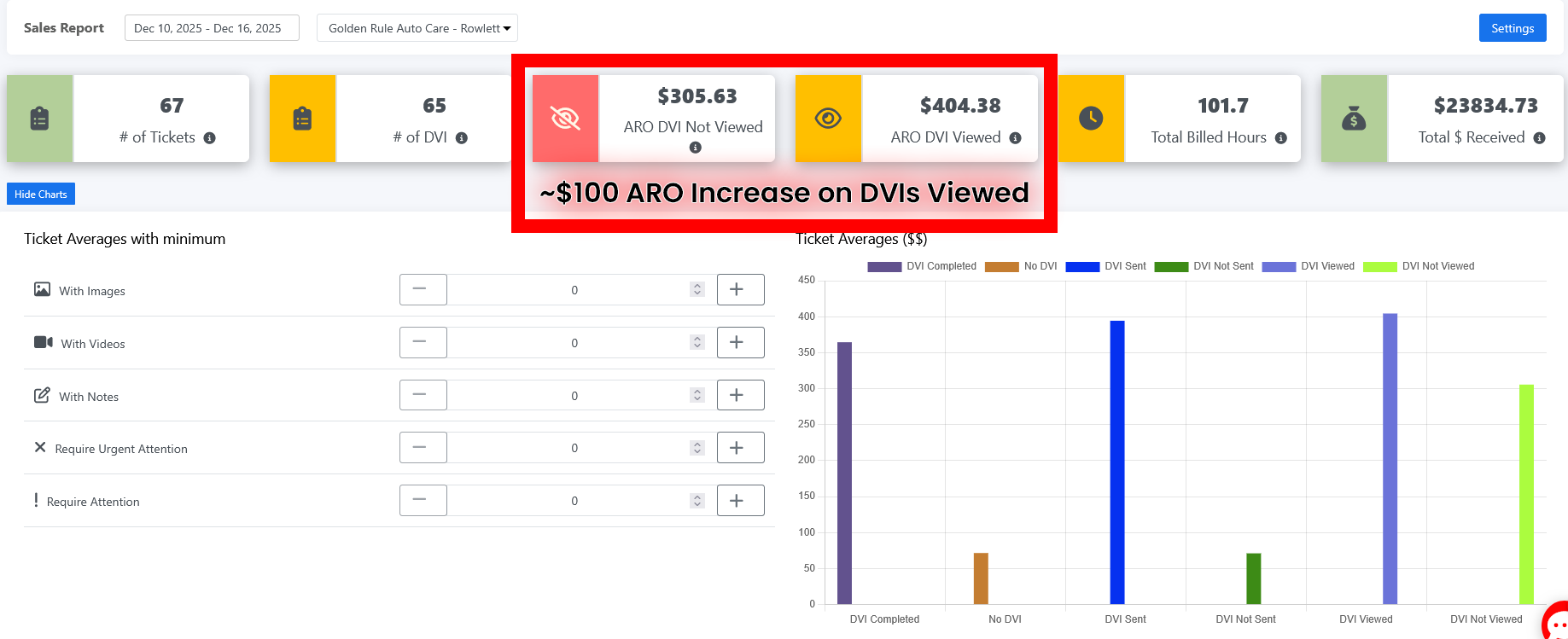Click the clock icon for Total Billed Hours
This screenshot has width=1568, height=639.
[x=1091, y=119]
